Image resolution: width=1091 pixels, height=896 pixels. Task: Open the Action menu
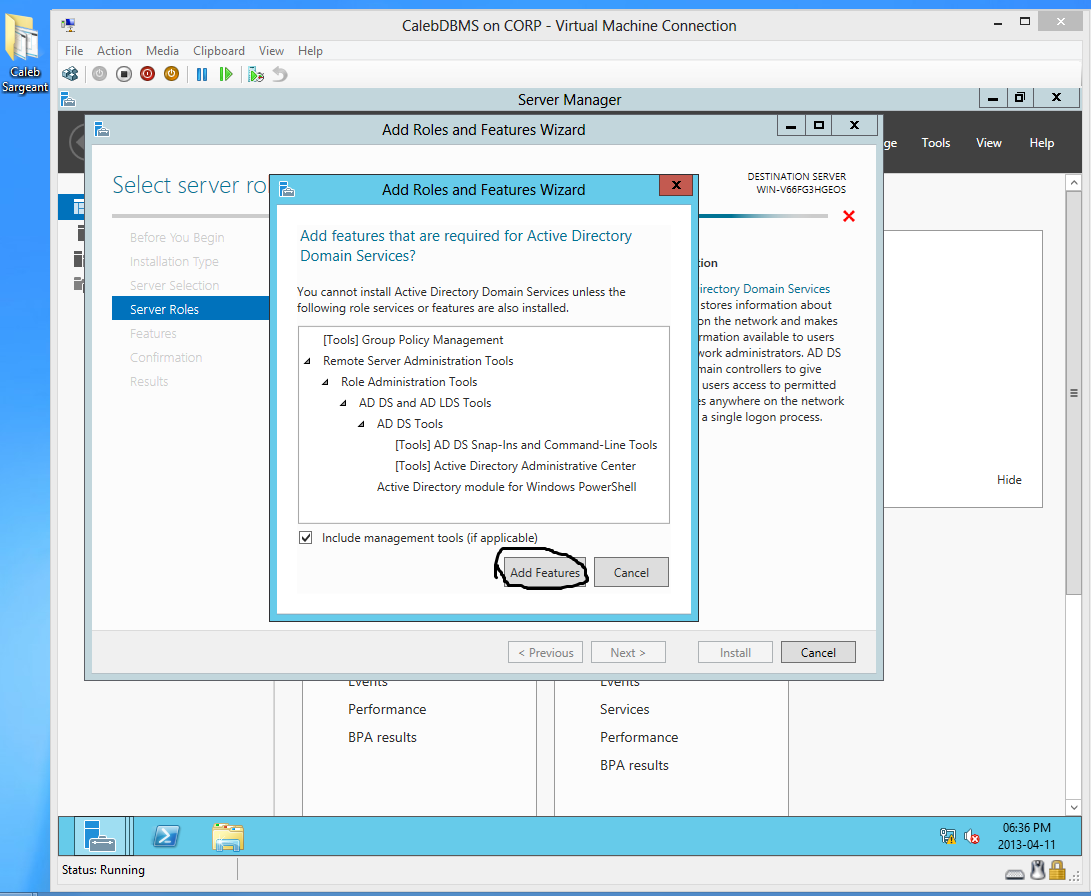tap(114, 51)
